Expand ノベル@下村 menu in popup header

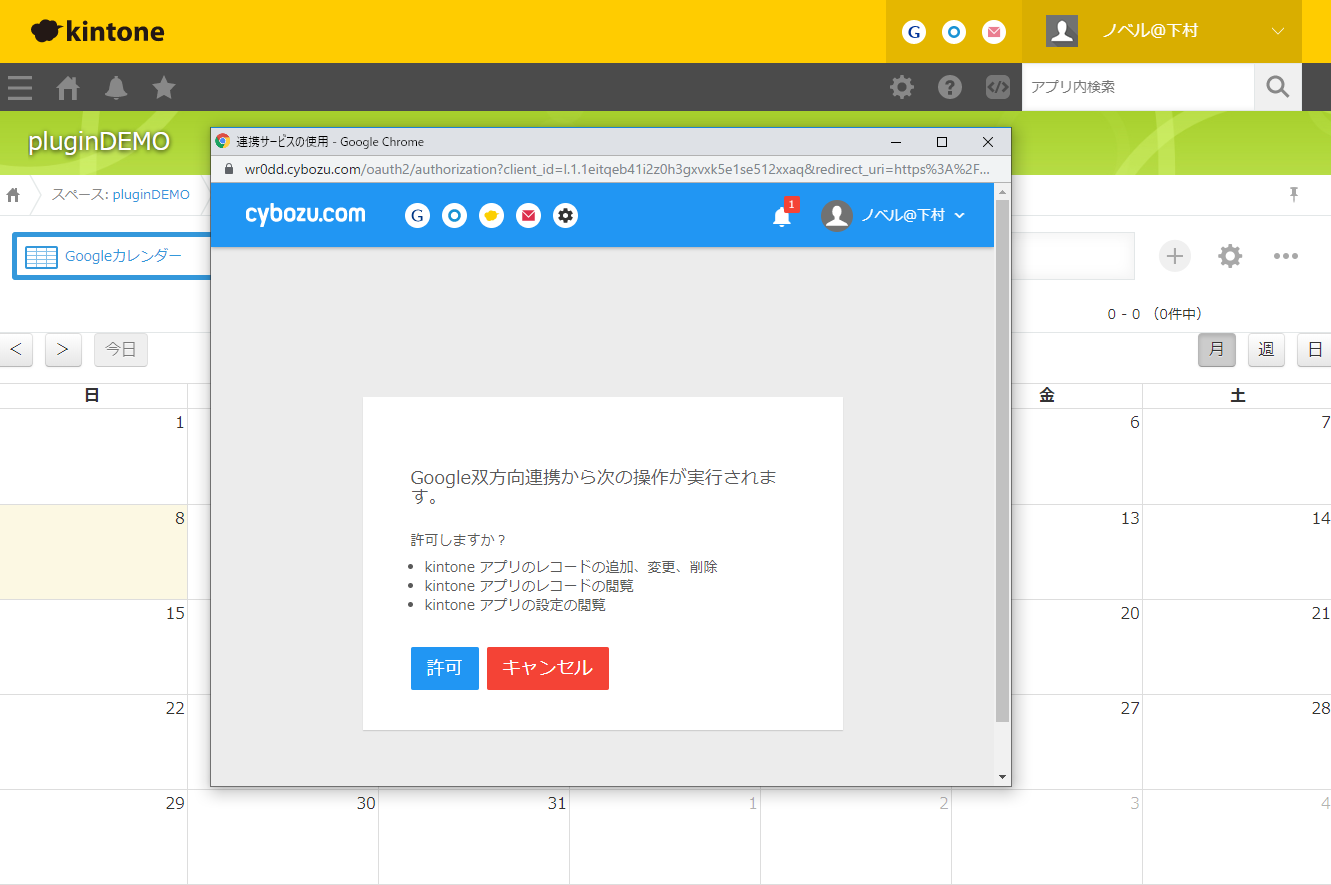tap(893, 215)
